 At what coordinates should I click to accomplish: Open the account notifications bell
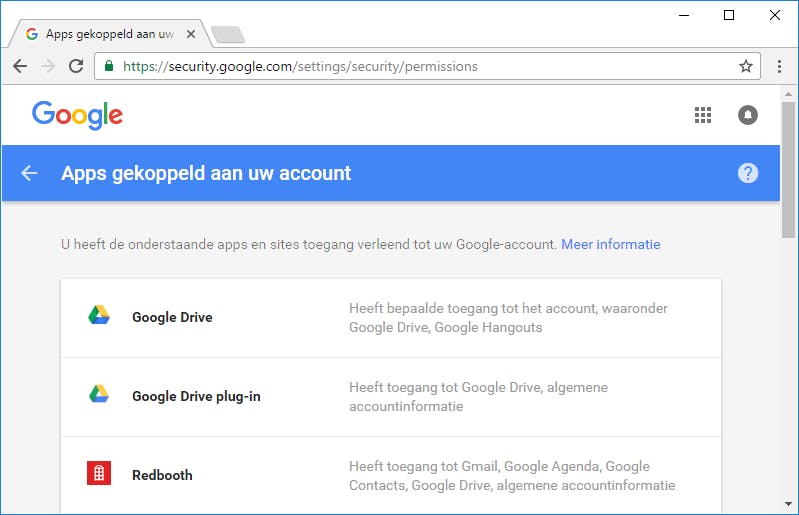748,115
